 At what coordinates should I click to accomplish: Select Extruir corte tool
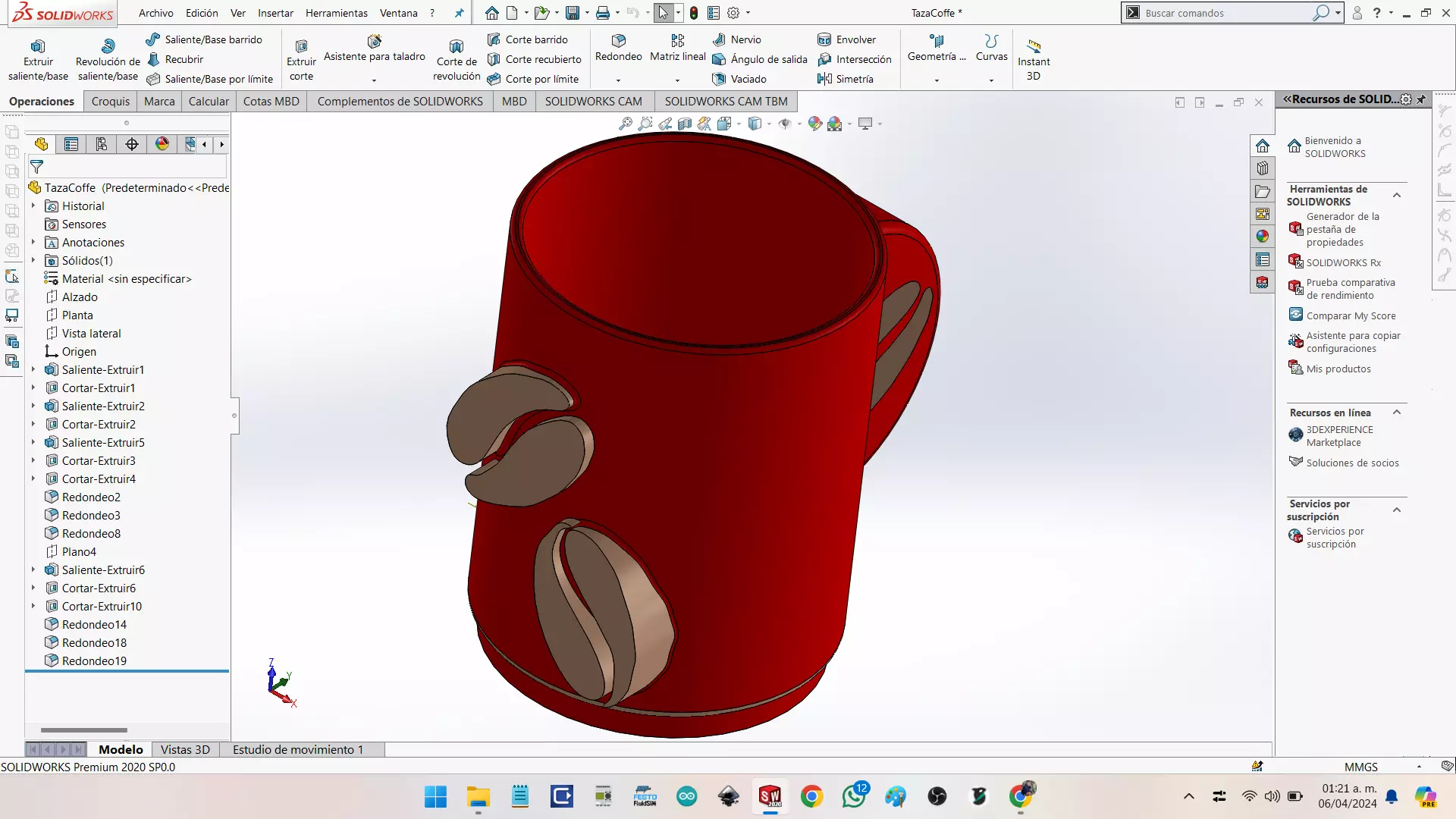(x=301, y=60)
